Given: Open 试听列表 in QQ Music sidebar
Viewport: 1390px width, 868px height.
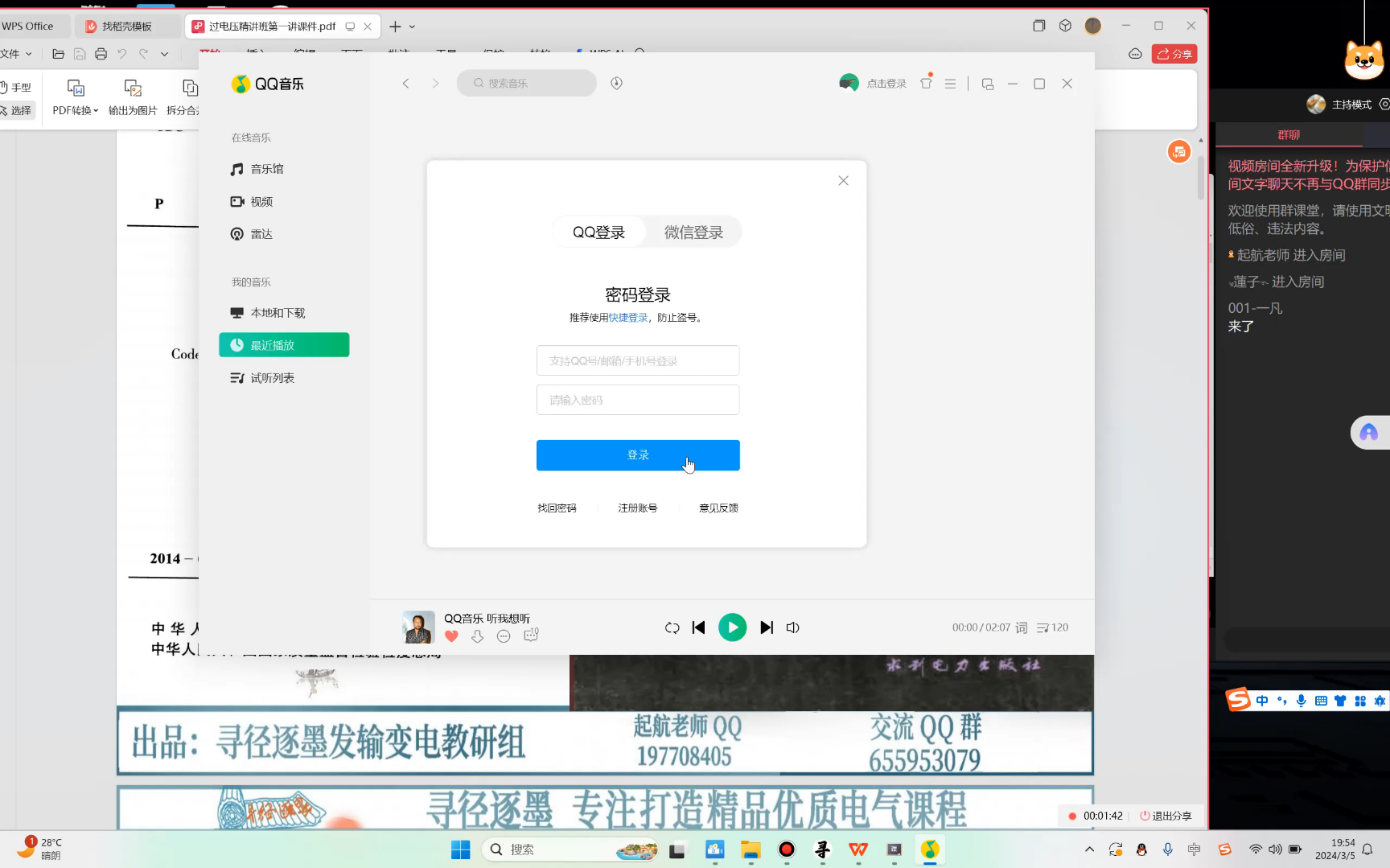Looking at the screenshot, I should tap(262, 378).
